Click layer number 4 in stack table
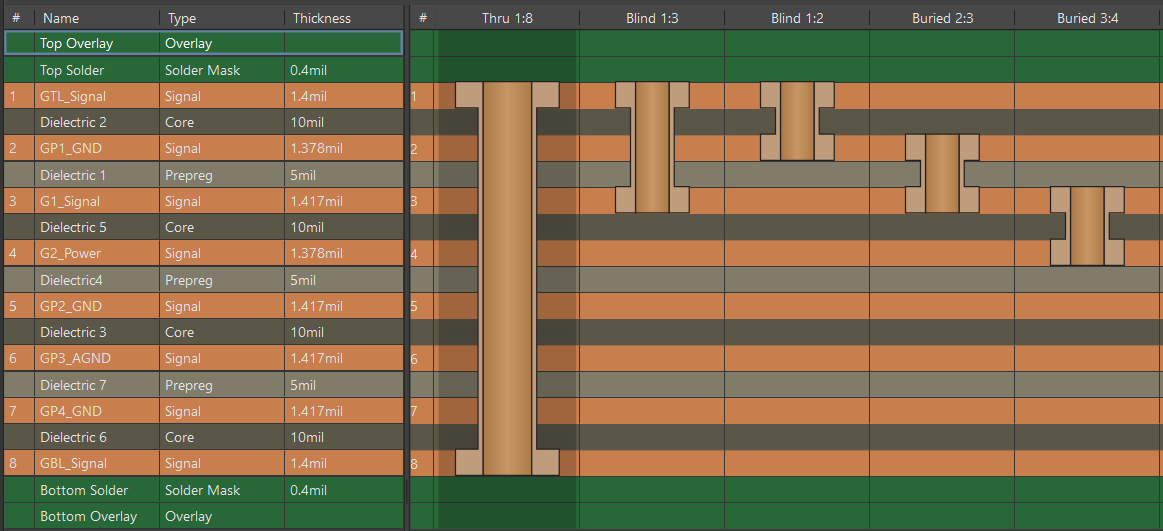Viewport: 1163px width, 531px height. pyautogui.click(x=13, y=254)
